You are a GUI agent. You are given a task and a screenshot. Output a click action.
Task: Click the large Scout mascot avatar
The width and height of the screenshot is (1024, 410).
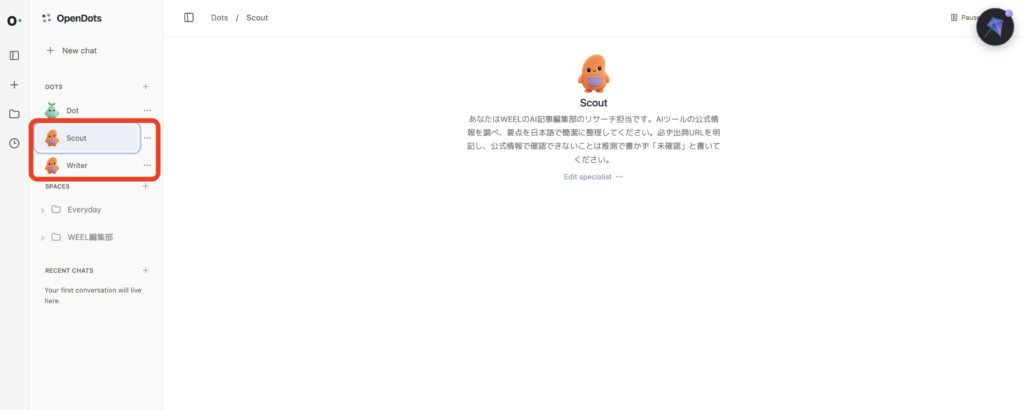[x=594, y=73]
